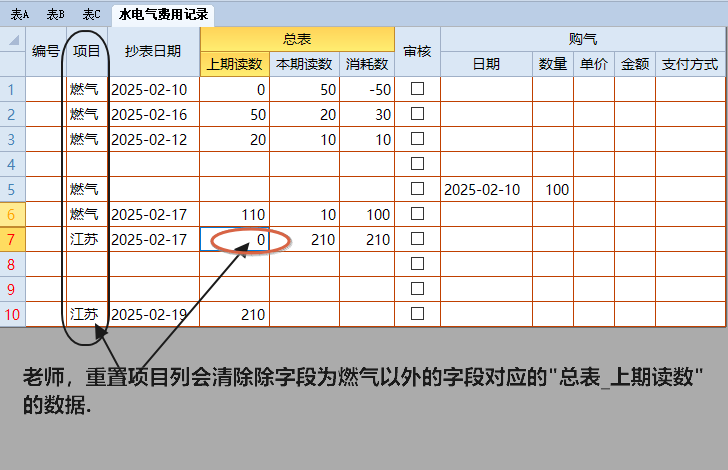This screenshot has height=470, width=728.
Task: Click the 消耗数 column header
Action: tap(367, 64)
